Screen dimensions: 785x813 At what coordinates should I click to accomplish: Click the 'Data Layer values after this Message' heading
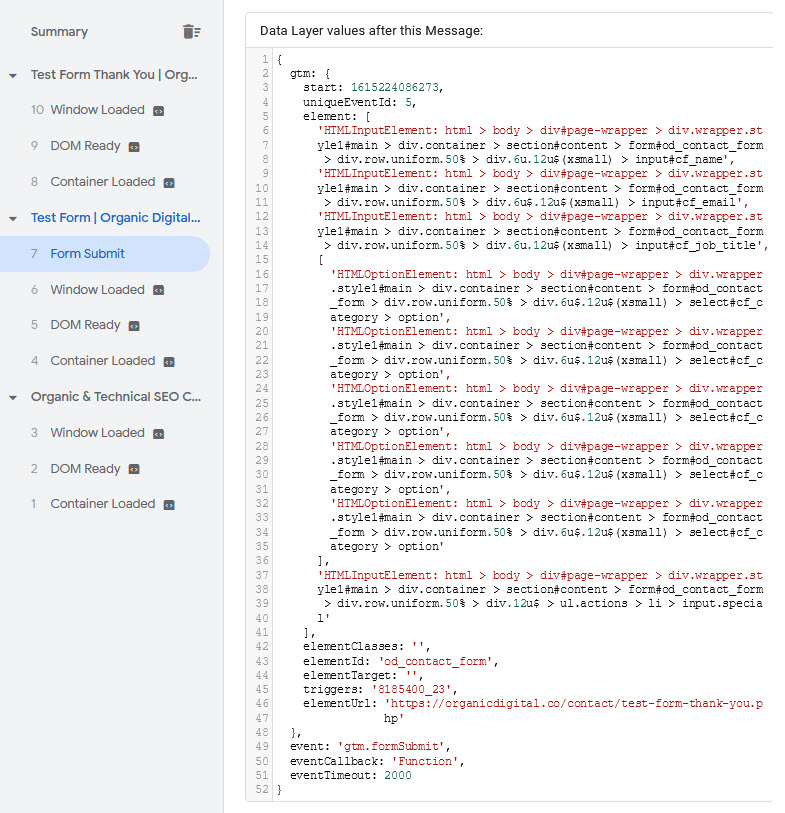pos(371,31)
